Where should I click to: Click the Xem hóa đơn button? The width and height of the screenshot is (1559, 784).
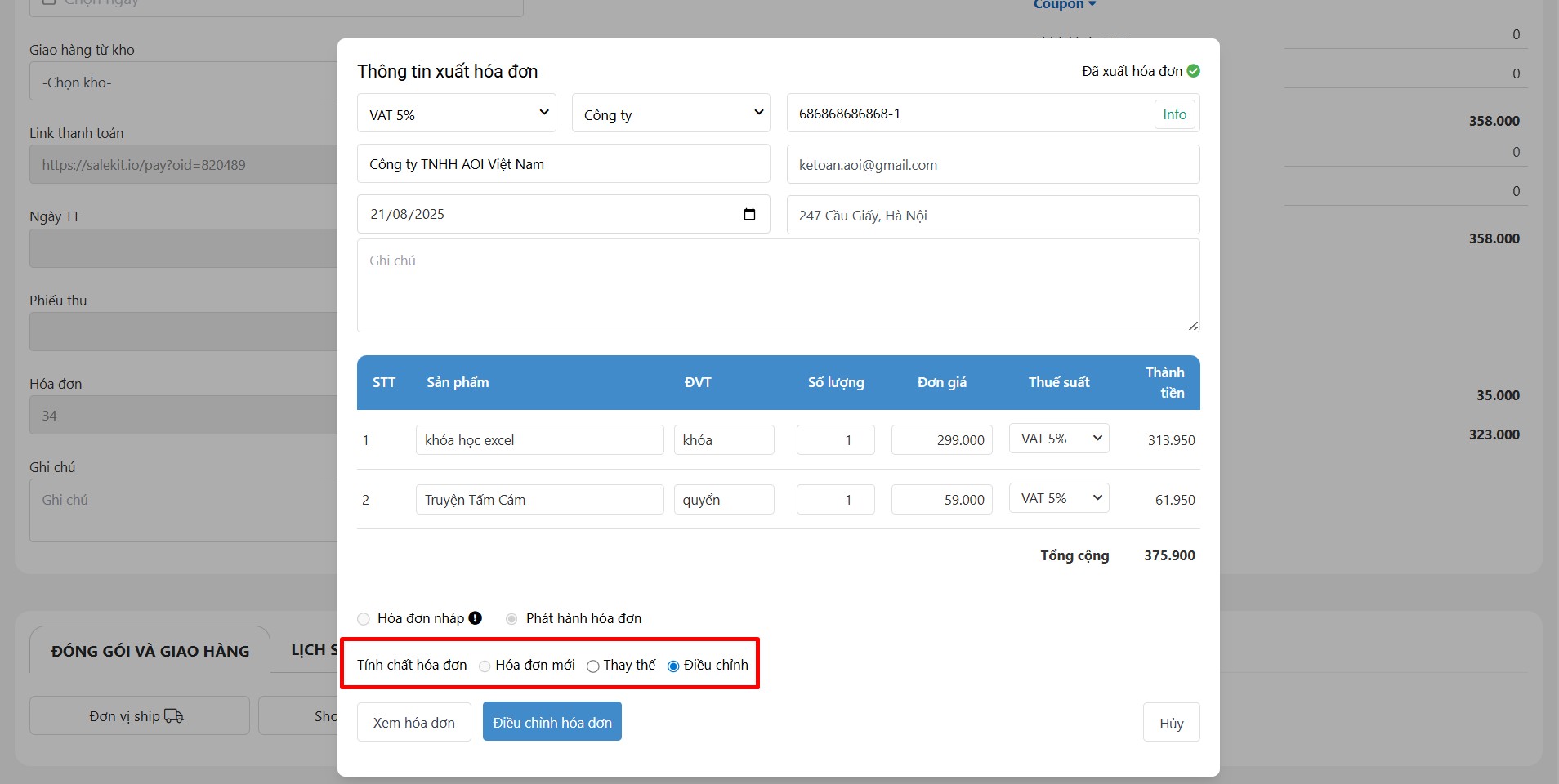tap(413, 723)
